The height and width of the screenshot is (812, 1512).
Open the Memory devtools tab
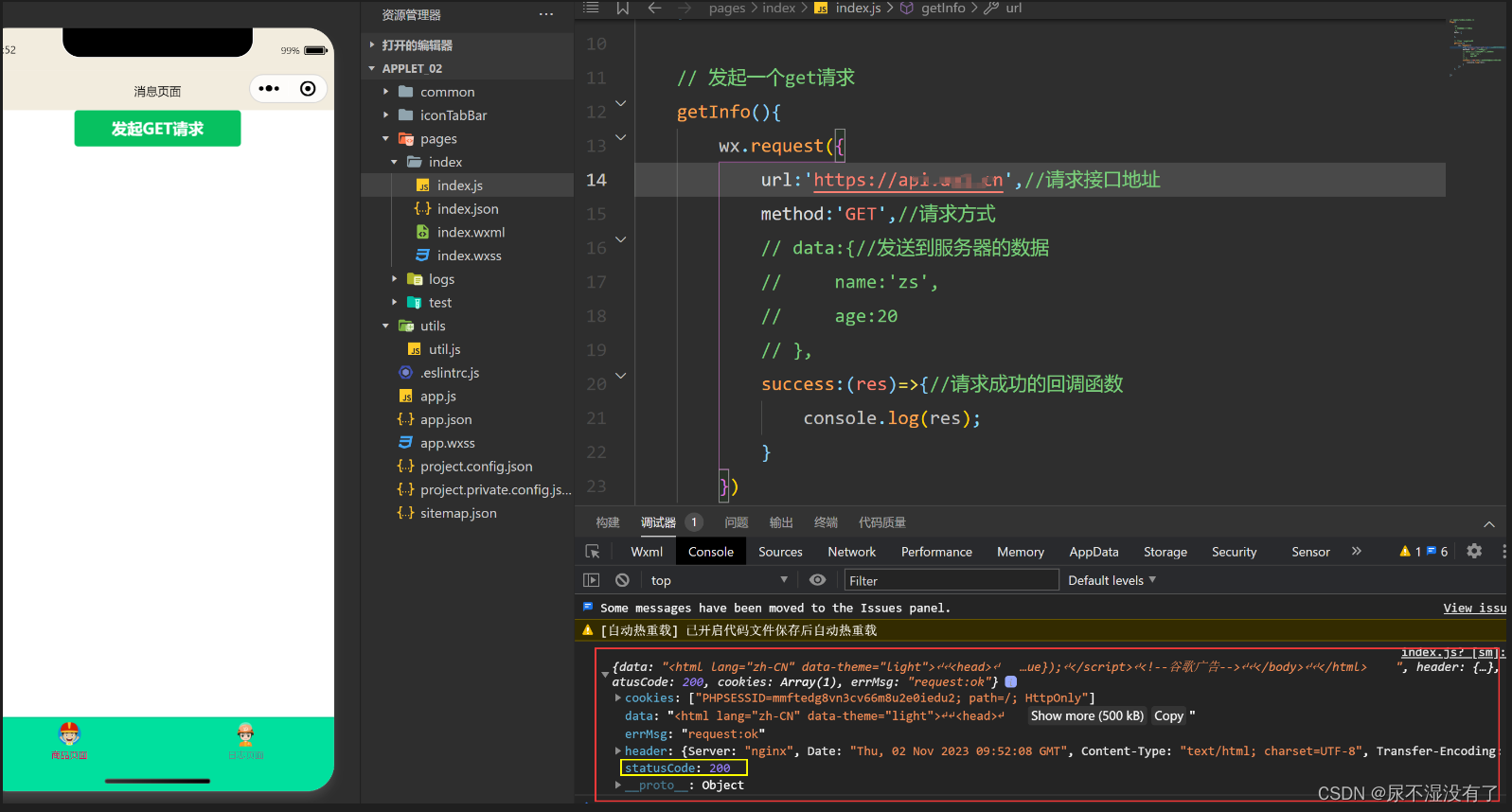[x=1021, y=552]
